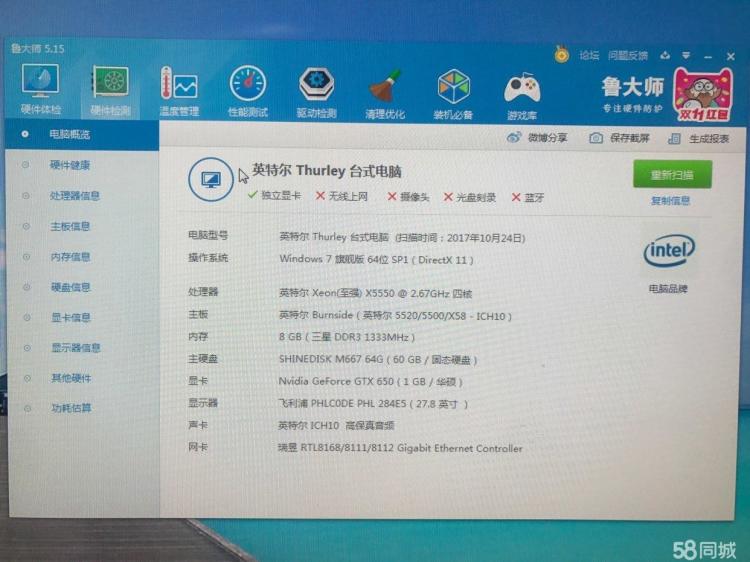
Task: Click the 无线上网 status indicator
Action: (342, 196)
